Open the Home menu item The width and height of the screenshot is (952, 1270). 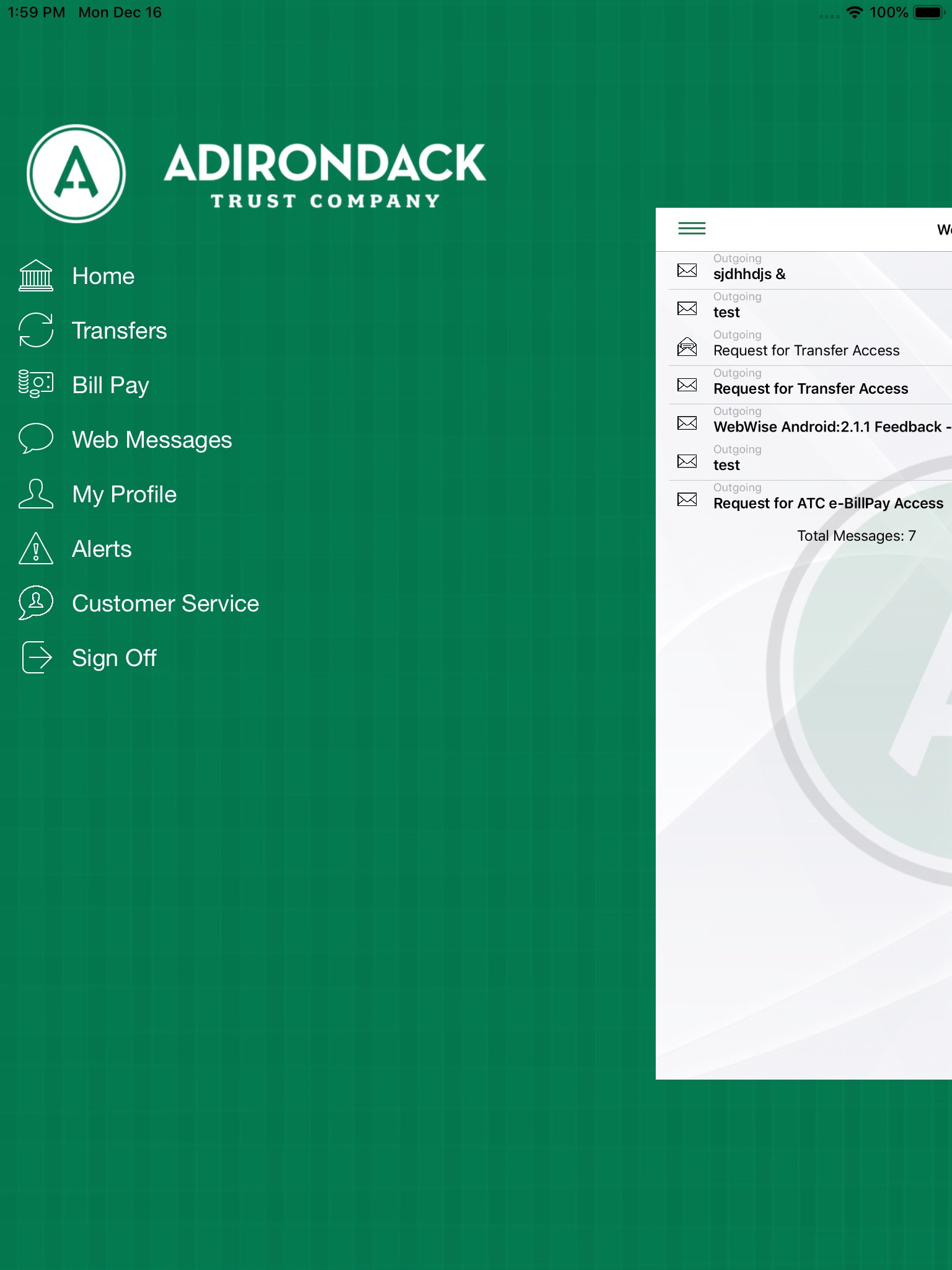coord(103,276)
